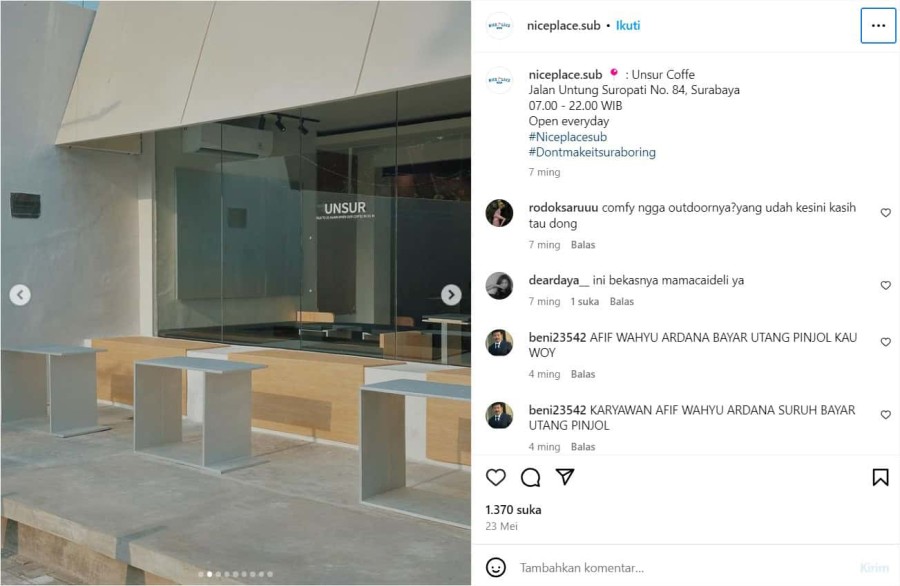The image size is (900, 586).
Task: Open the #Niceplacesub hashtag
Action: click(568, 137)
